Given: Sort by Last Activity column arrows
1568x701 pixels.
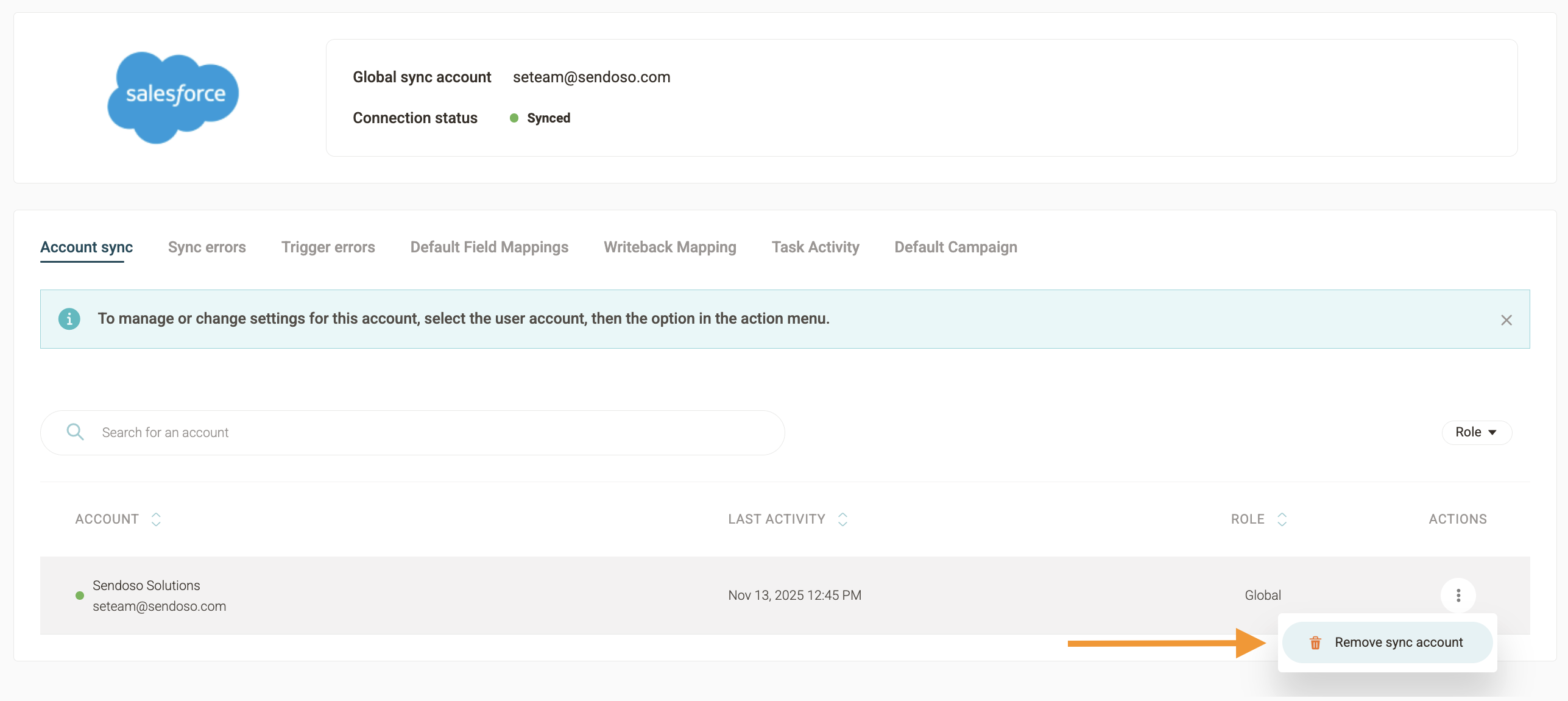Looking at the screenshot, I should coord(842,519).
